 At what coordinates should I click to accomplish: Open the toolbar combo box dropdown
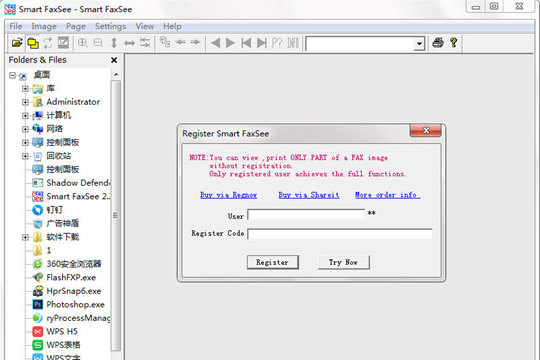click(419, 44)
